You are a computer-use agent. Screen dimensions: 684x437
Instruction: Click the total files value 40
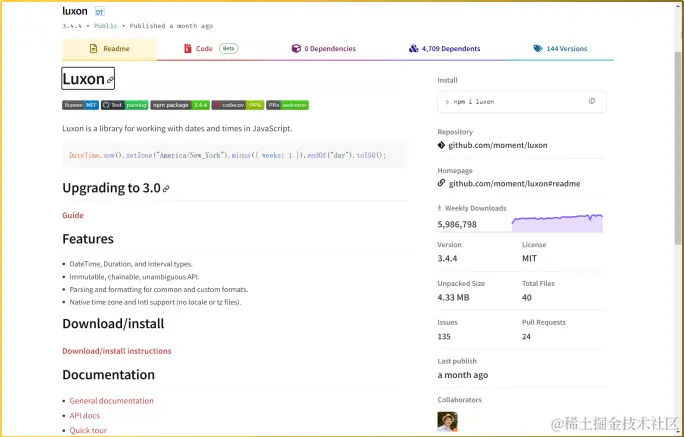pos(527,298)
